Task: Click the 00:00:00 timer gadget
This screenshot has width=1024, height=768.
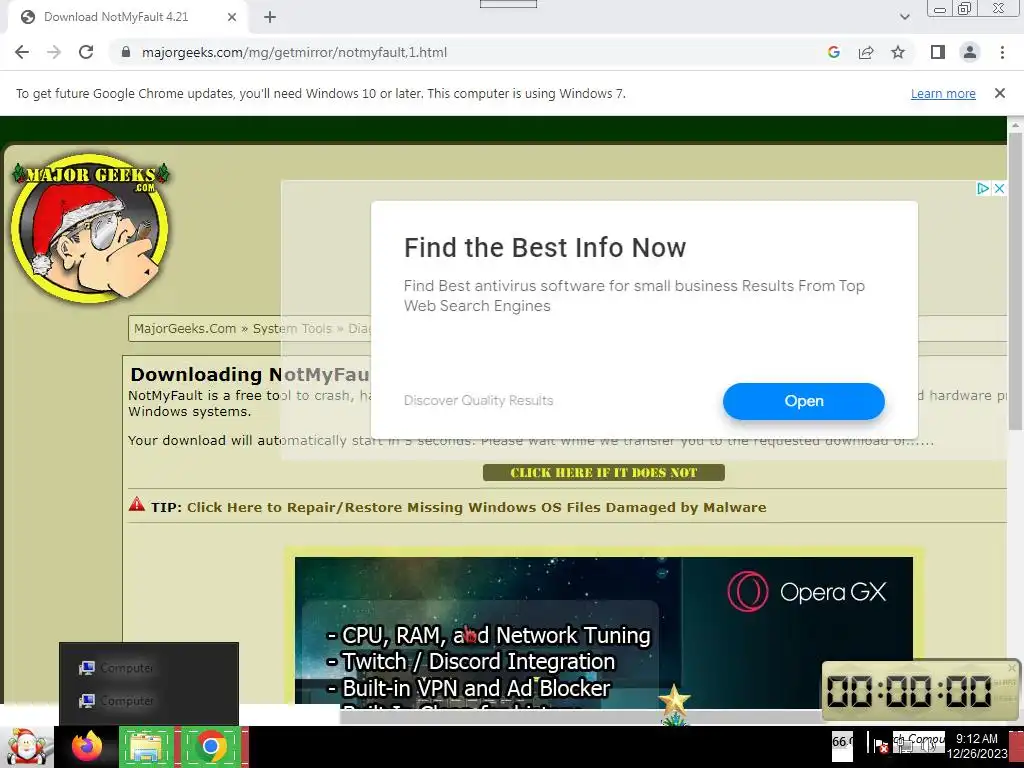Action: point(909,691)
